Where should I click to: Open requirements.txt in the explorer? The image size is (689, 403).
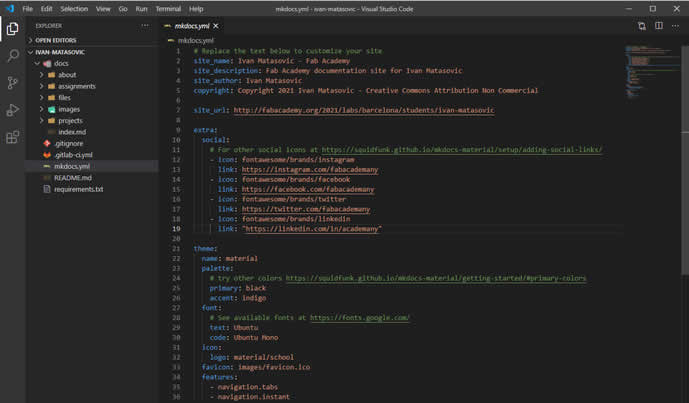78,189
